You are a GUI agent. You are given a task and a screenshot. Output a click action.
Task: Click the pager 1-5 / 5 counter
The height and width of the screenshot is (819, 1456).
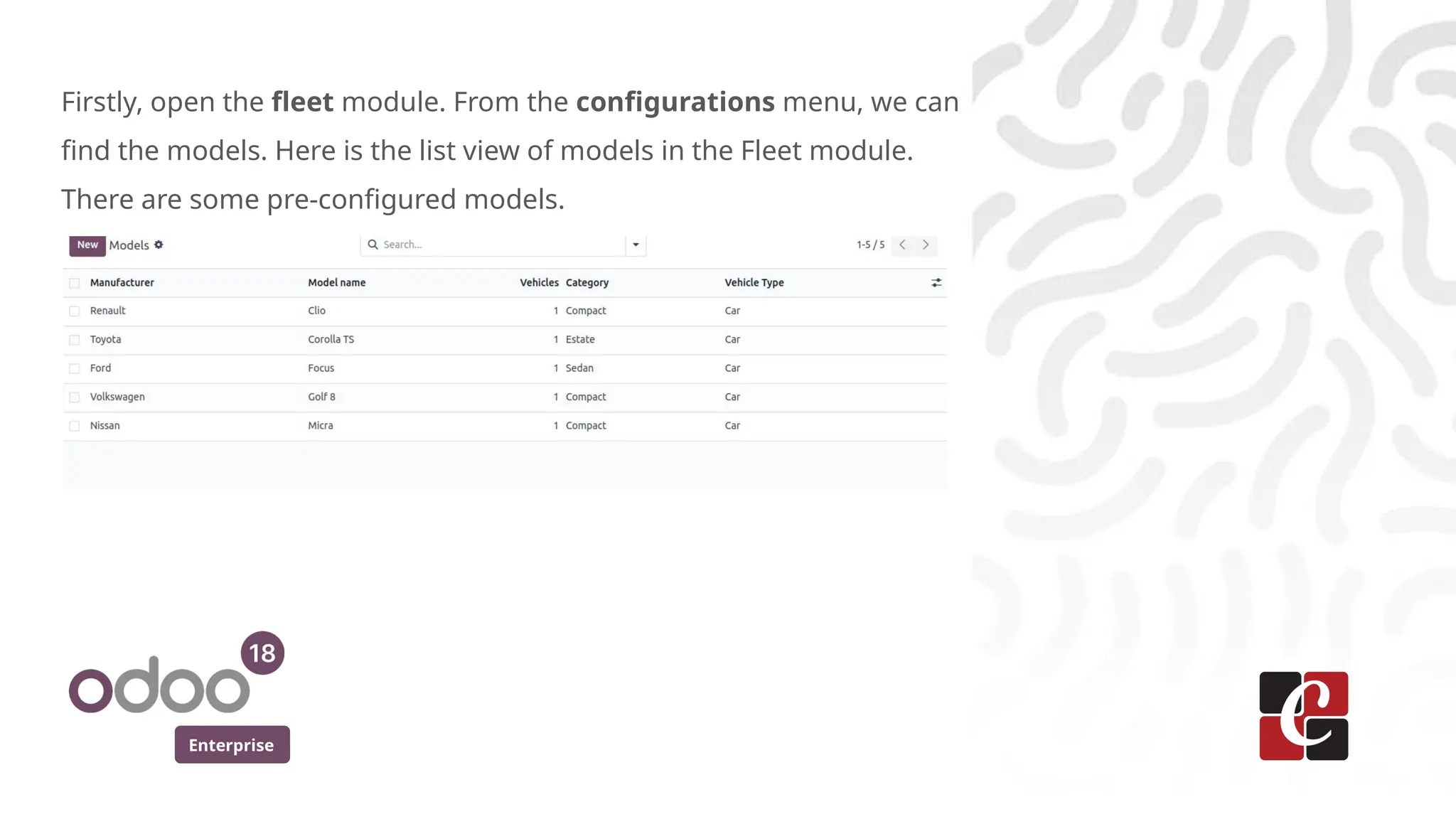(x=870, y=245)
